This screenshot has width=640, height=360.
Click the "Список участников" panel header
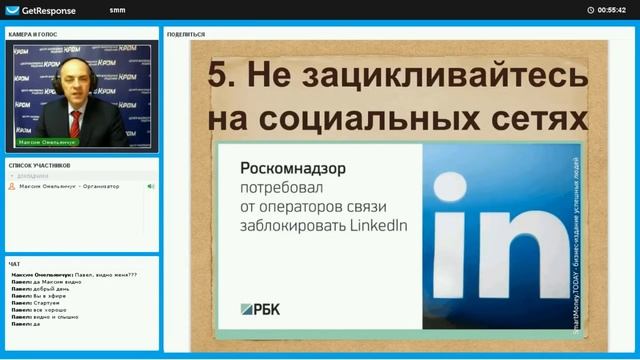point(39,166)
